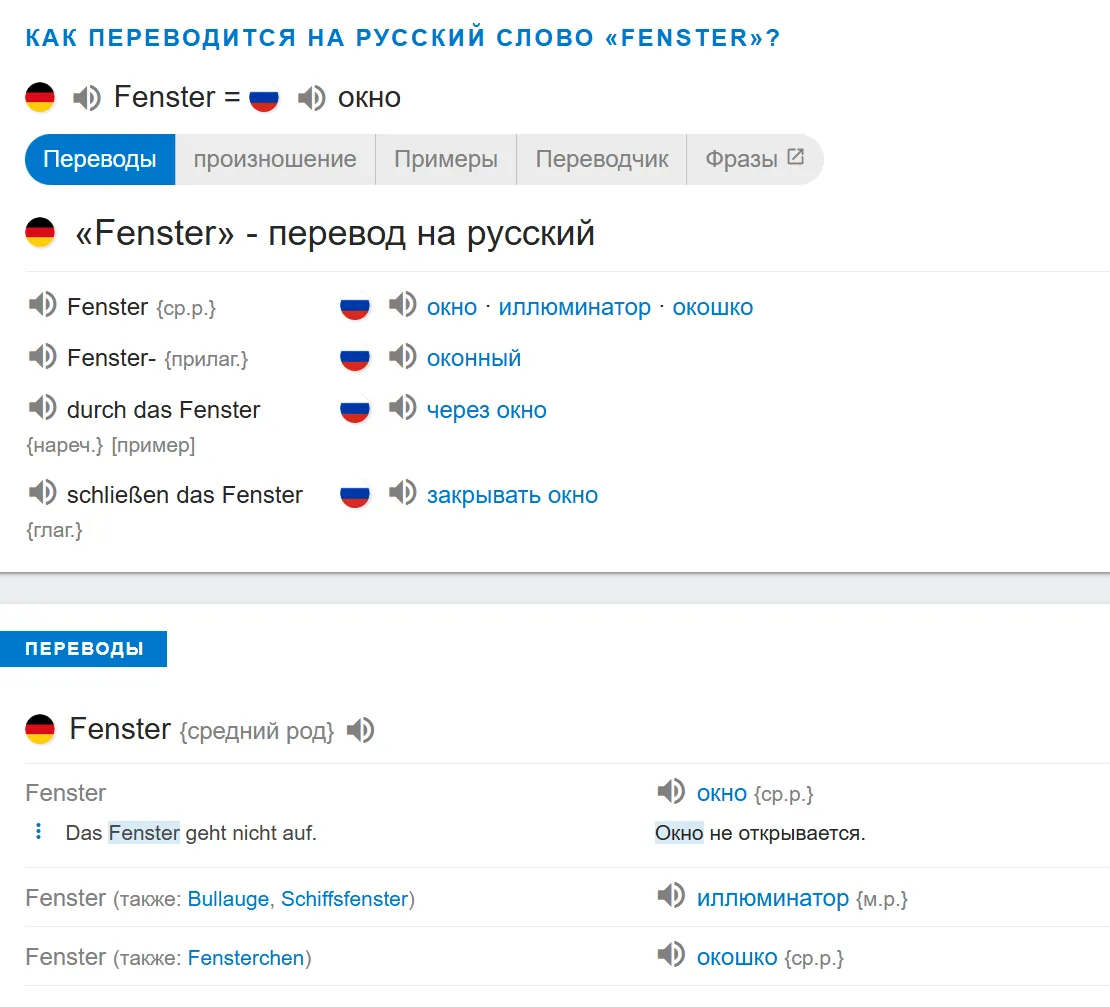
Task: Play Russian audio for окно in the header
Action: click(312, 98)
